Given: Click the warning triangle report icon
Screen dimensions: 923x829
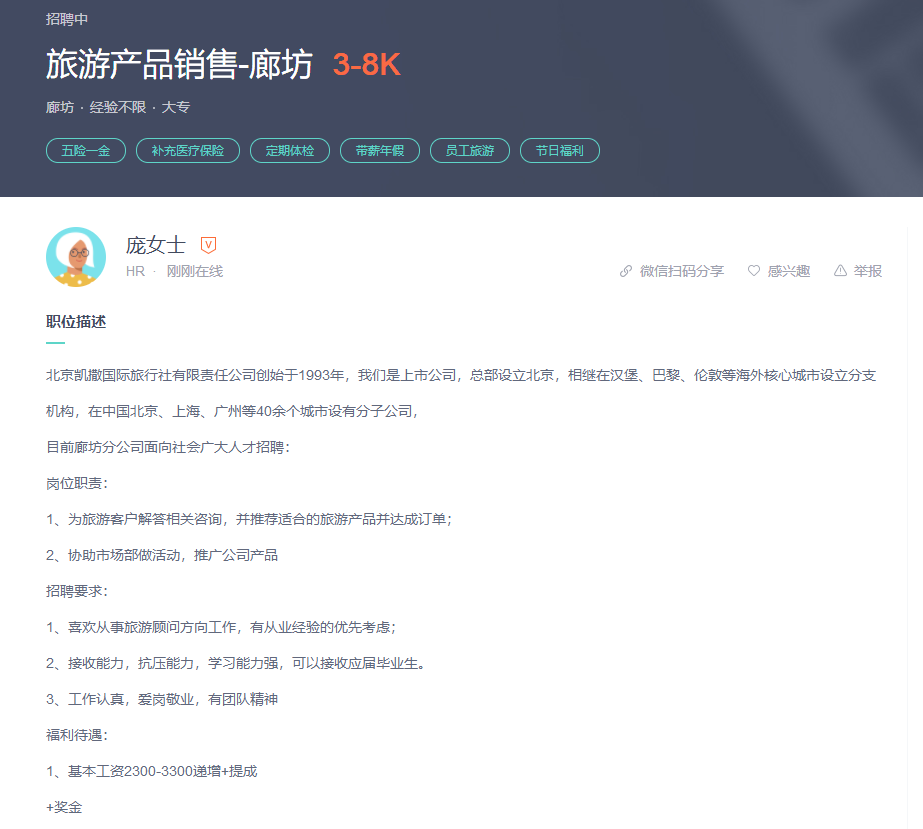Looking at the screenshot, I should [840, 271].
